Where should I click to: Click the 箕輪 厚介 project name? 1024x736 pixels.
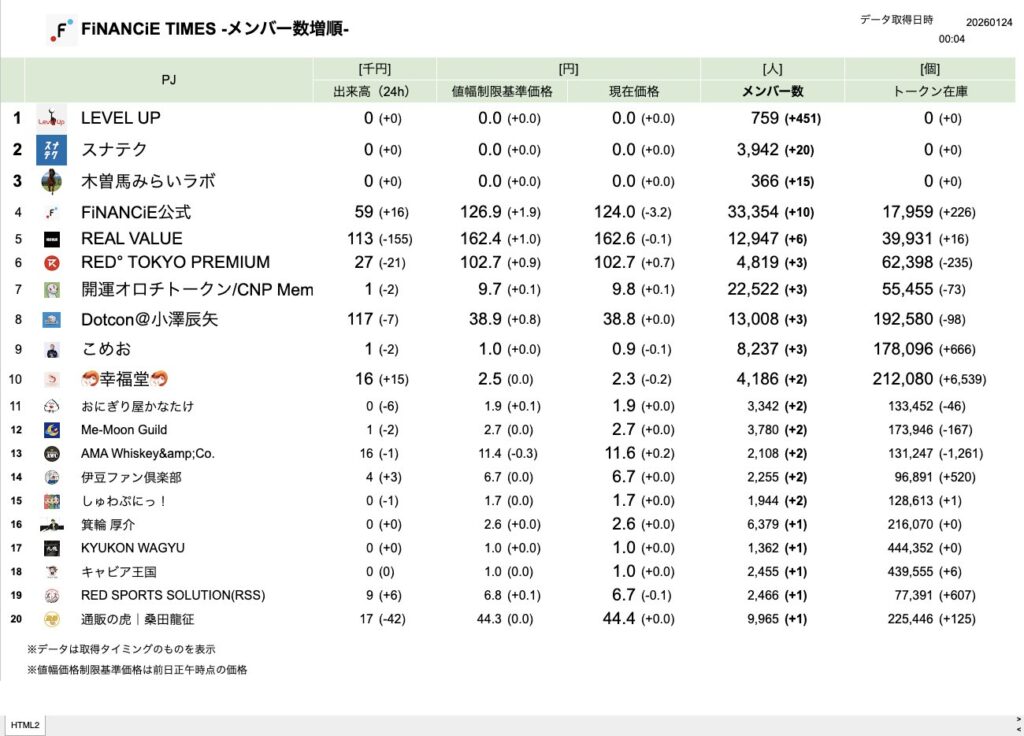tap(109, 524)
